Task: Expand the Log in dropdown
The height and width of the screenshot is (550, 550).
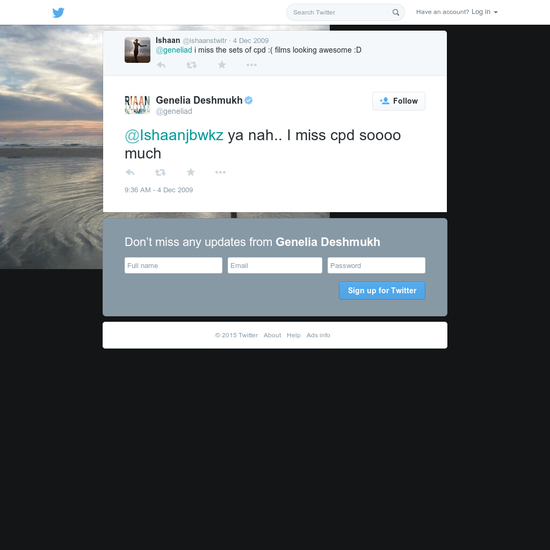Action: point(484,12)
